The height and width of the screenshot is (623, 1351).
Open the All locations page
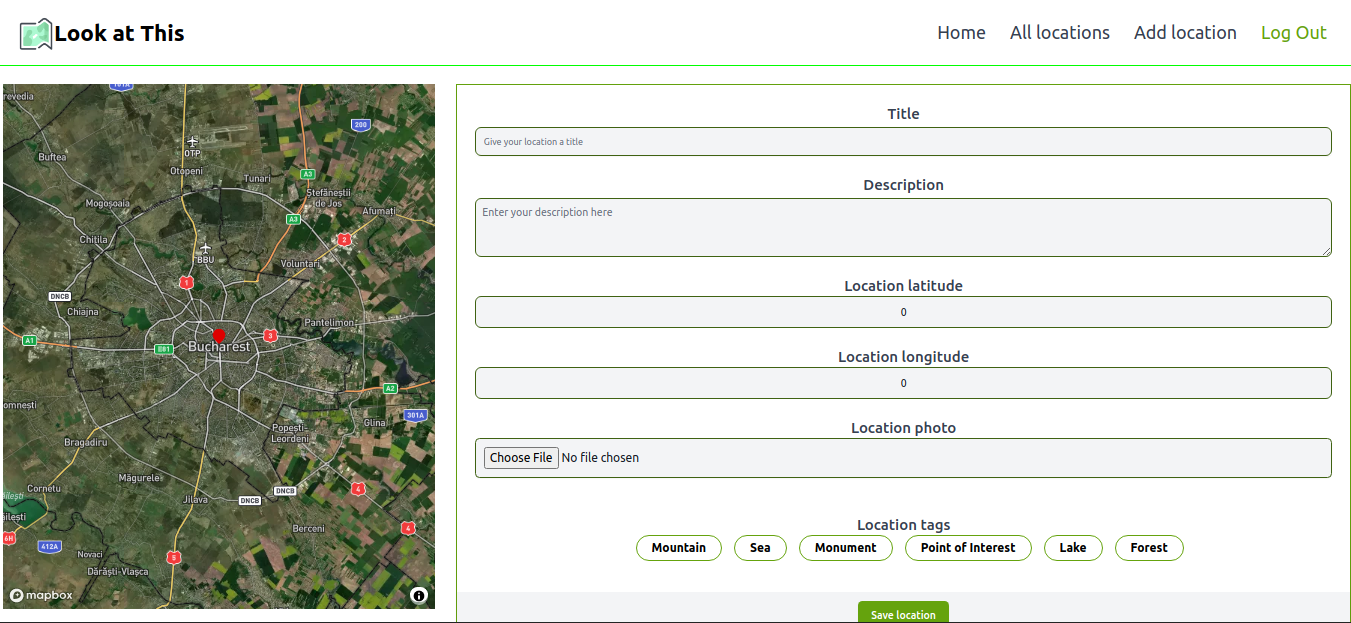tap(1060, 33)
